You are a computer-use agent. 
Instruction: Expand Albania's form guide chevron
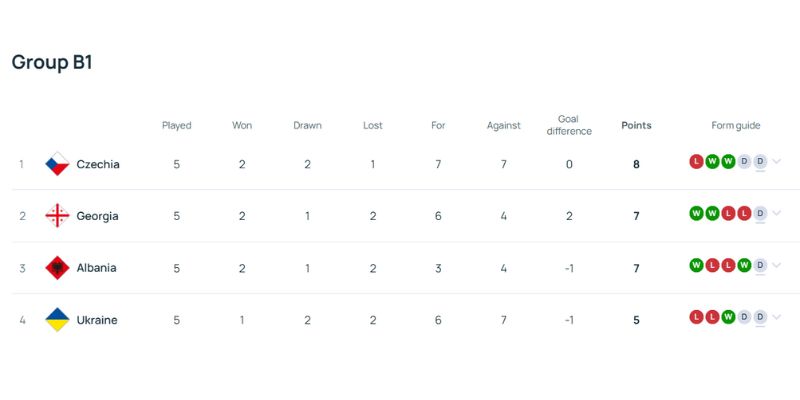pos(777,266)
